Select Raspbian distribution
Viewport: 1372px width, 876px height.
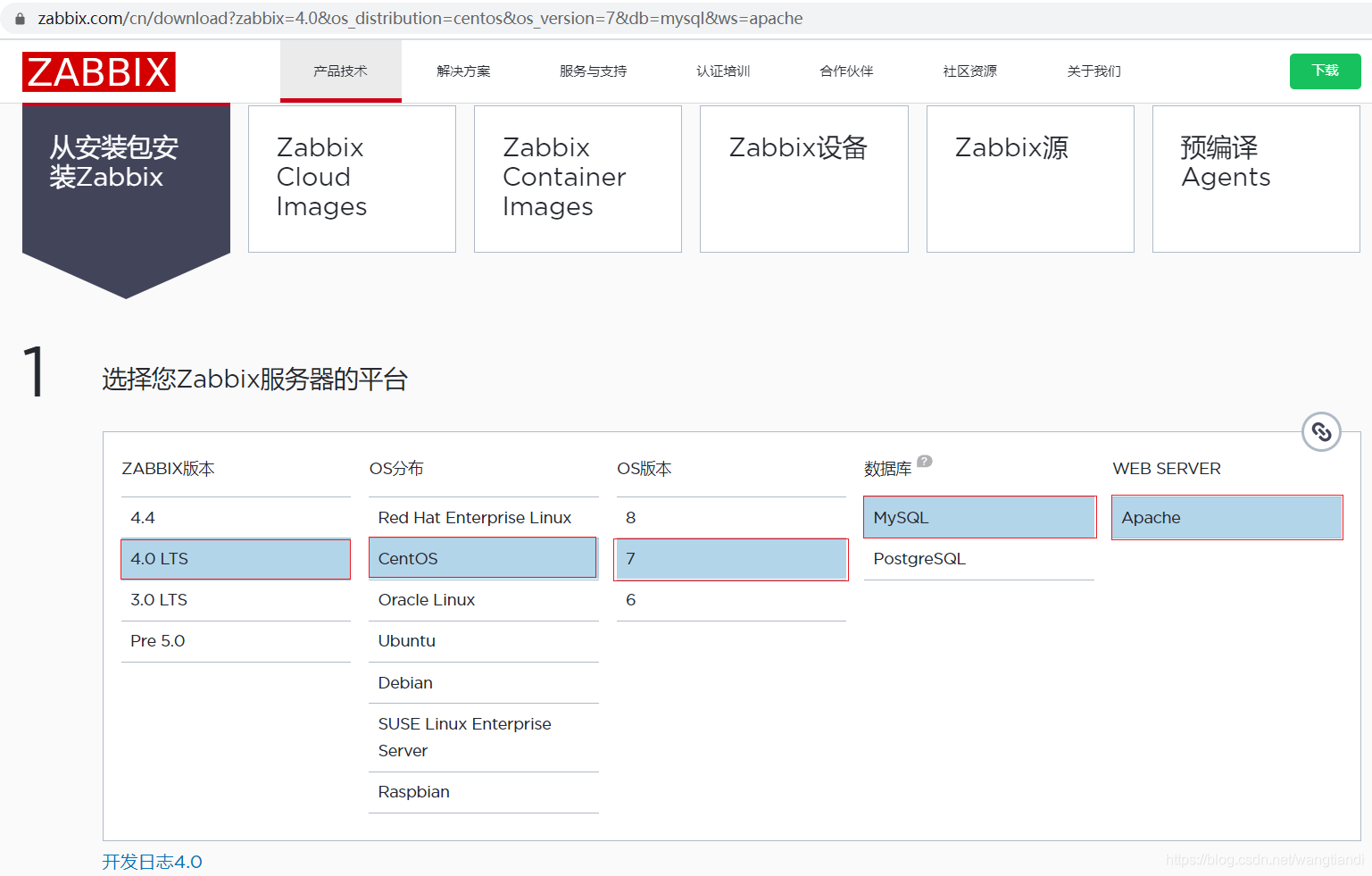point(484,792)
